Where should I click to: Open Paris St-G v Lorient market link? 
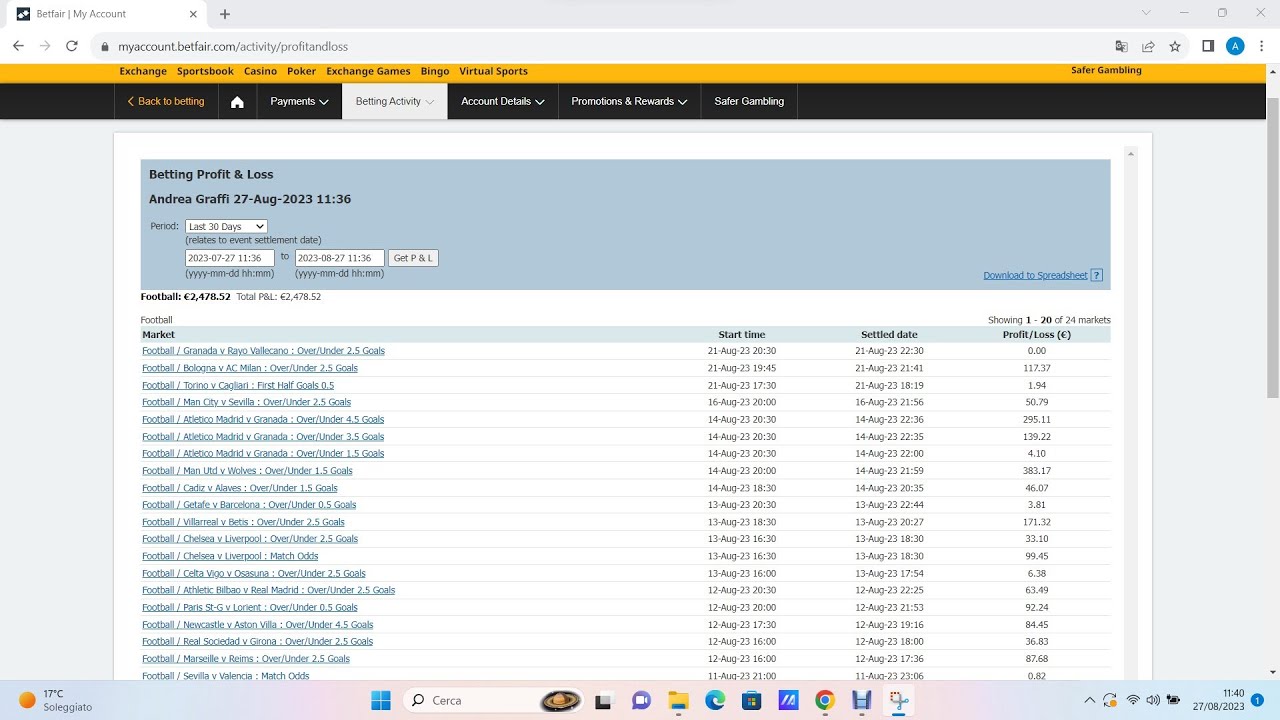[250, 607]
